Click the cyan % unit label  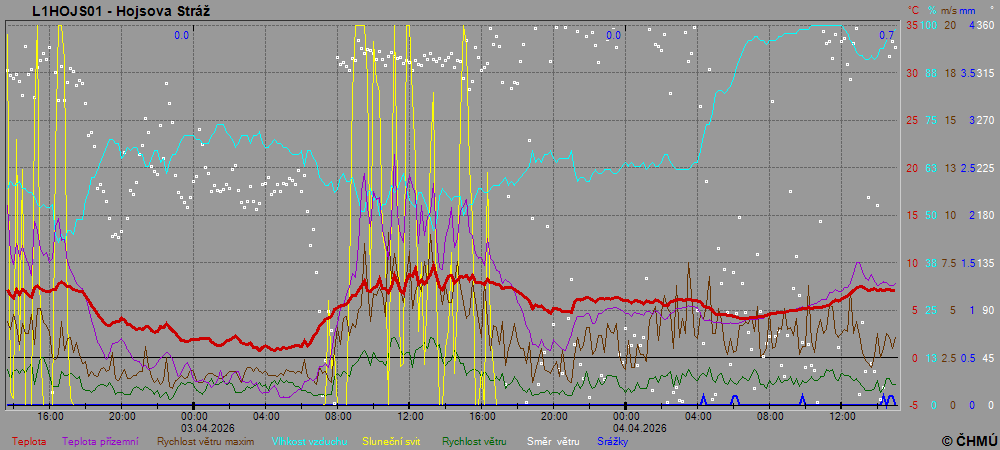(x=932, y=9)
